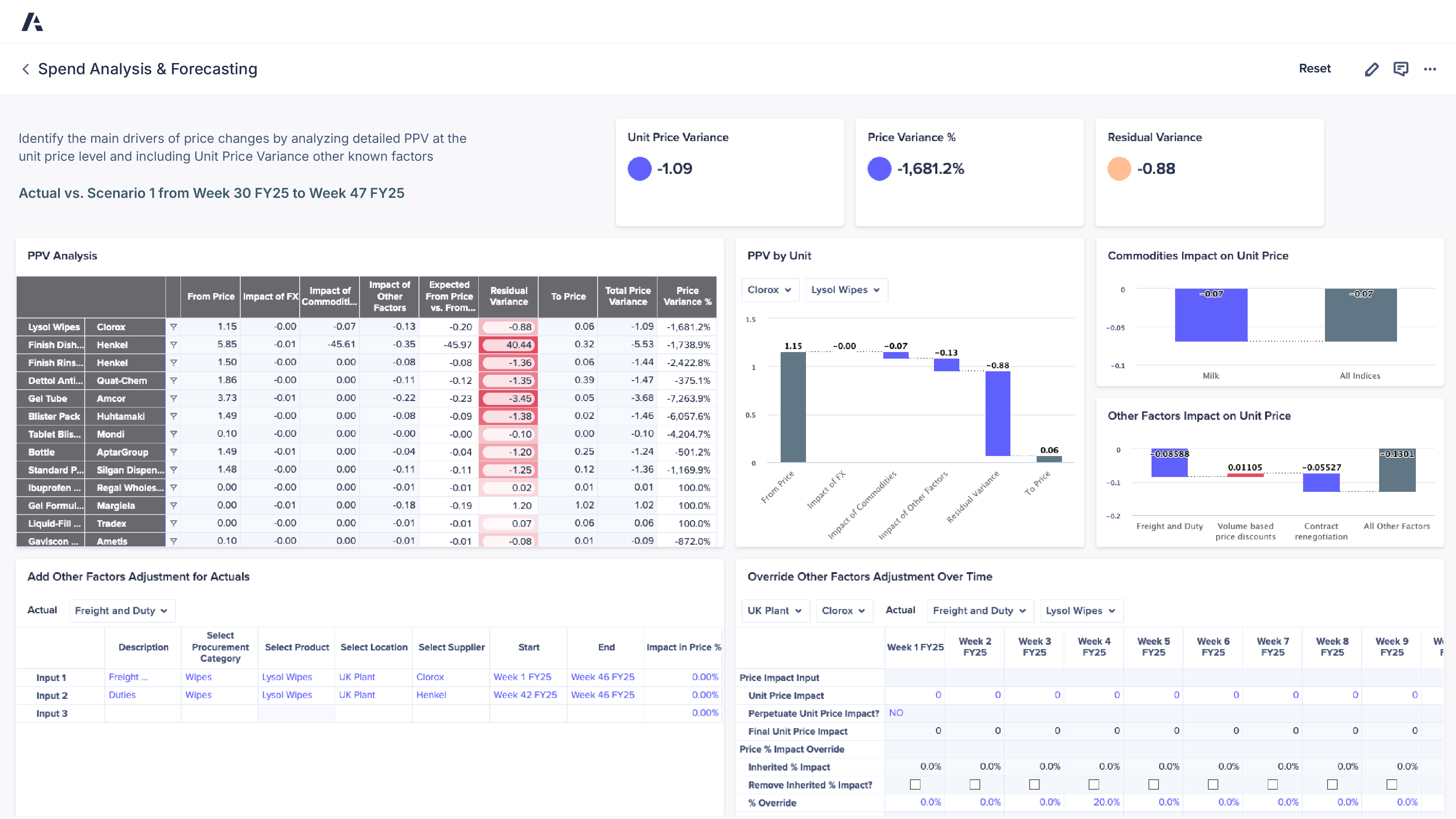
Task: Expand the Freight and Duty dropdown
Action: tap(122, 611)
